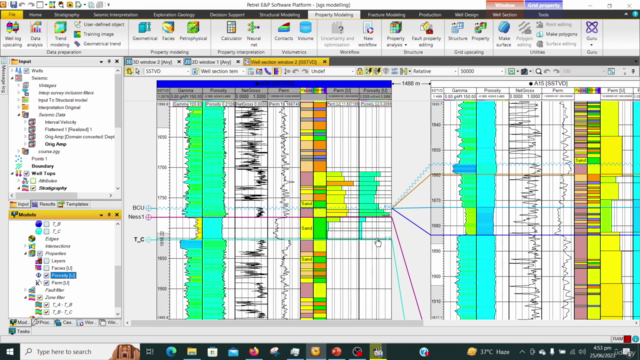
Task: Switch to Fracture Modeling ribbon tab
Action: tap(386, 15)
